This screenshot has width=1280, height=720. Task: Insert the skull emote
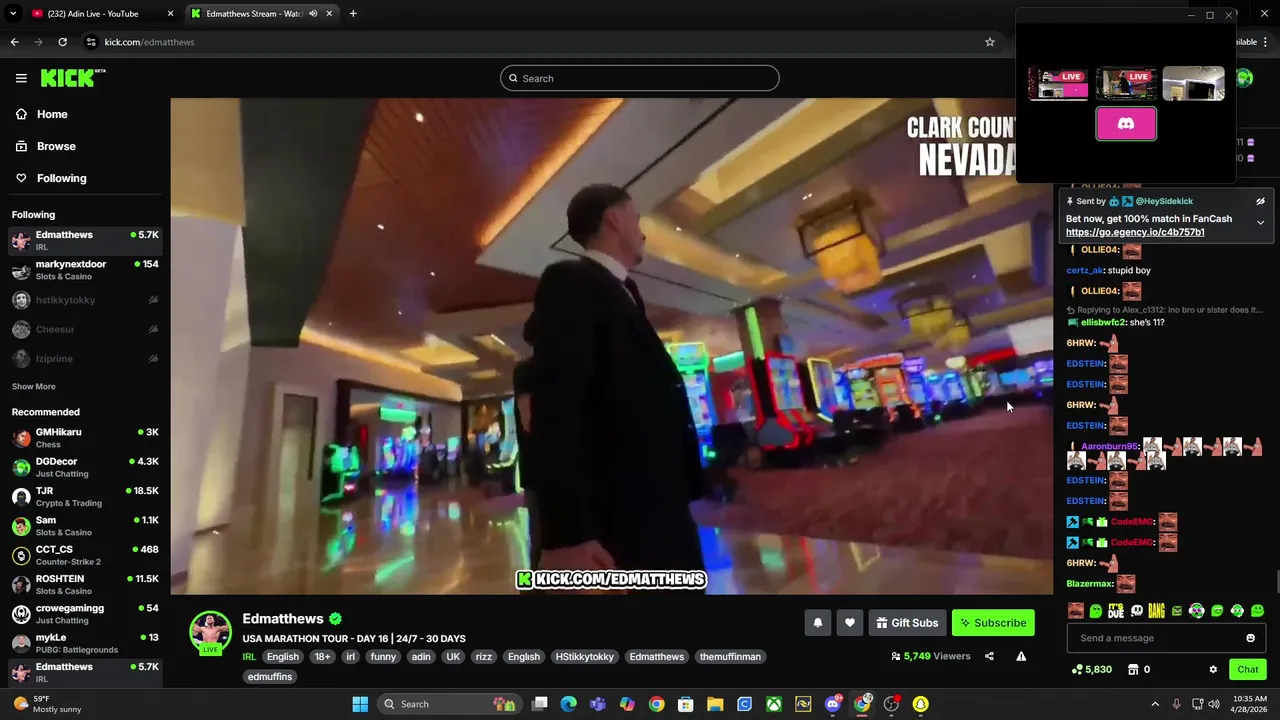(x=1136, y=611)
